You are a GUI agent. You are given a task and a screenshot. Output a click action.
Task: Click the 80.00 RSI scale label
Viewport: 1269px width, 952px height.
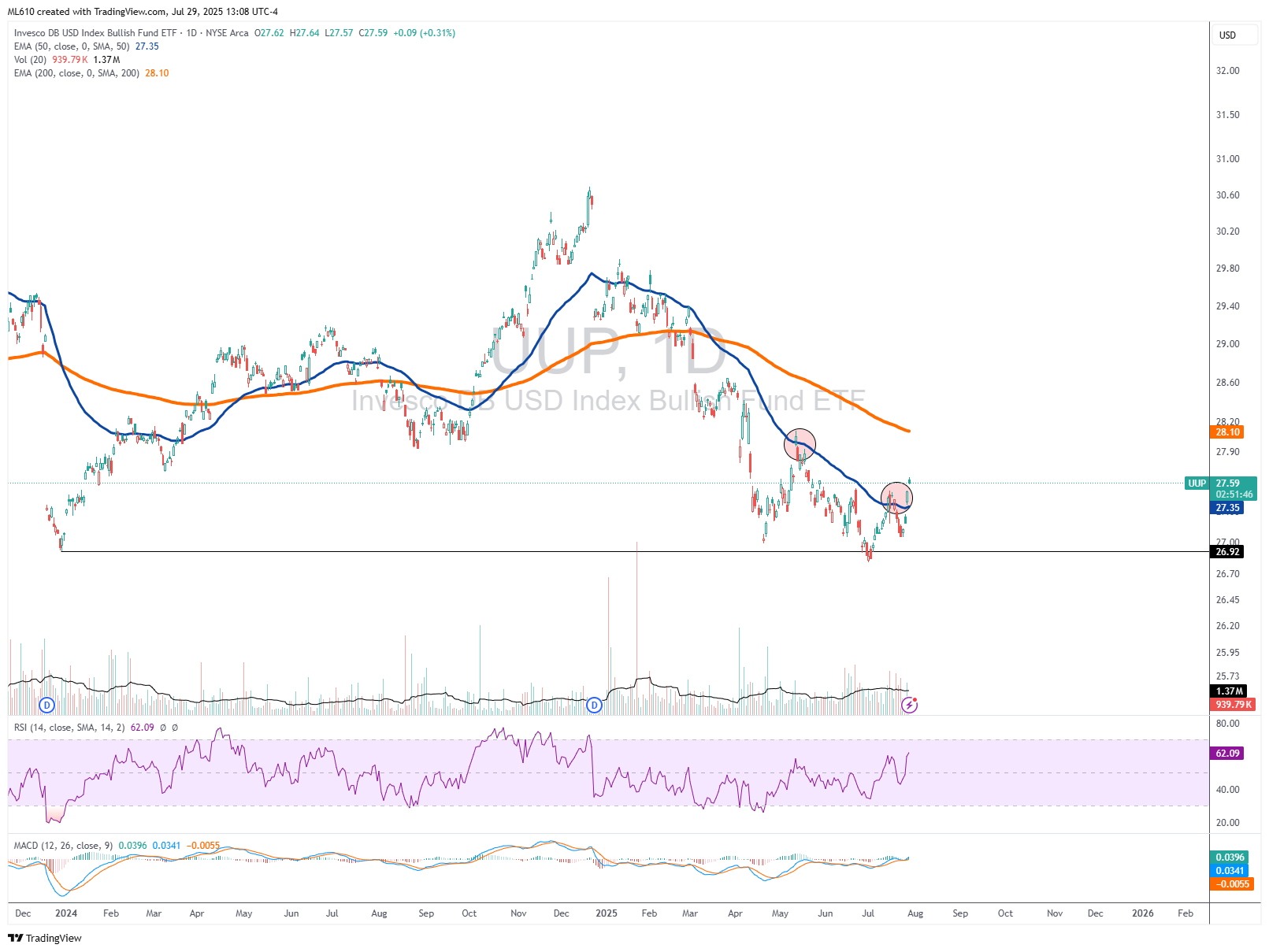pyautogui.click(x=1227, y=724)
